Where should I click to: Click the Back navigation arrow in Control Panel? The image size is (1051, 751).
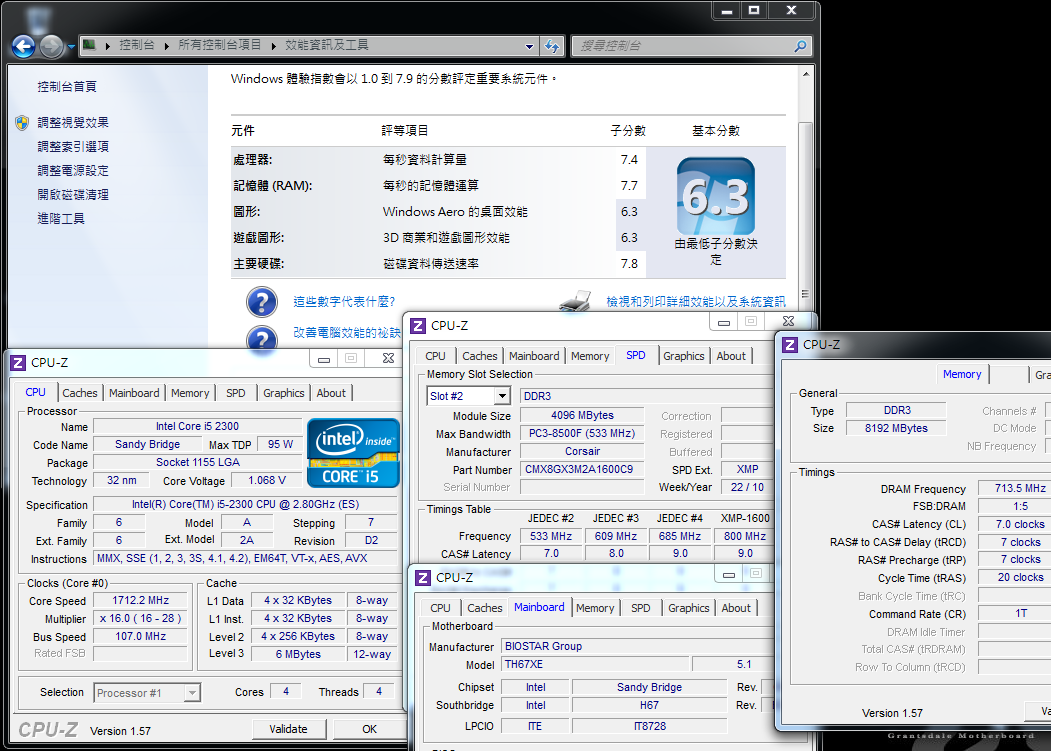click(23, 46)
